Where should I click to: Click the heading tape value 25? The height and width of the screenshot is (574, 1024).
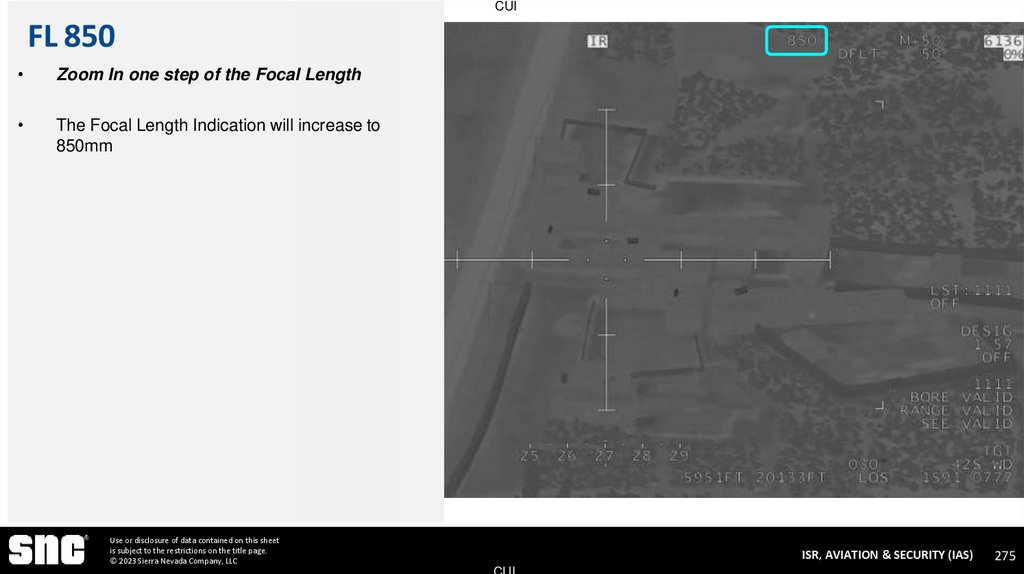(529, 456)
